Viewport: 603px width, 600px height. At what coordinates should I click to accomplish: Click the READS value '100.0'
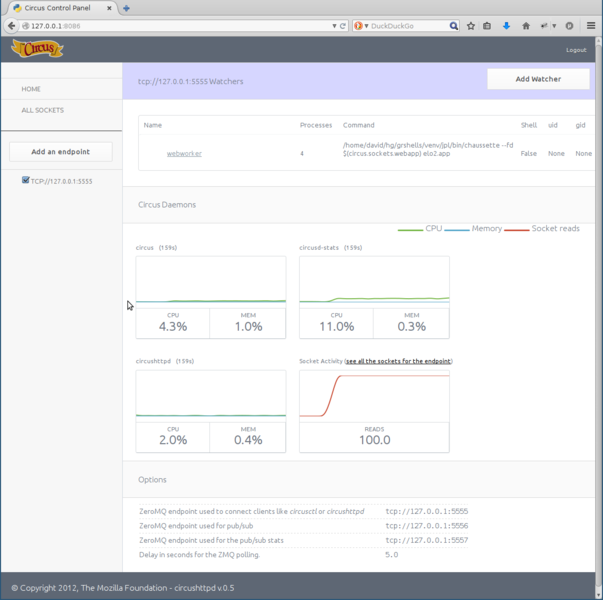click(375, 440)
